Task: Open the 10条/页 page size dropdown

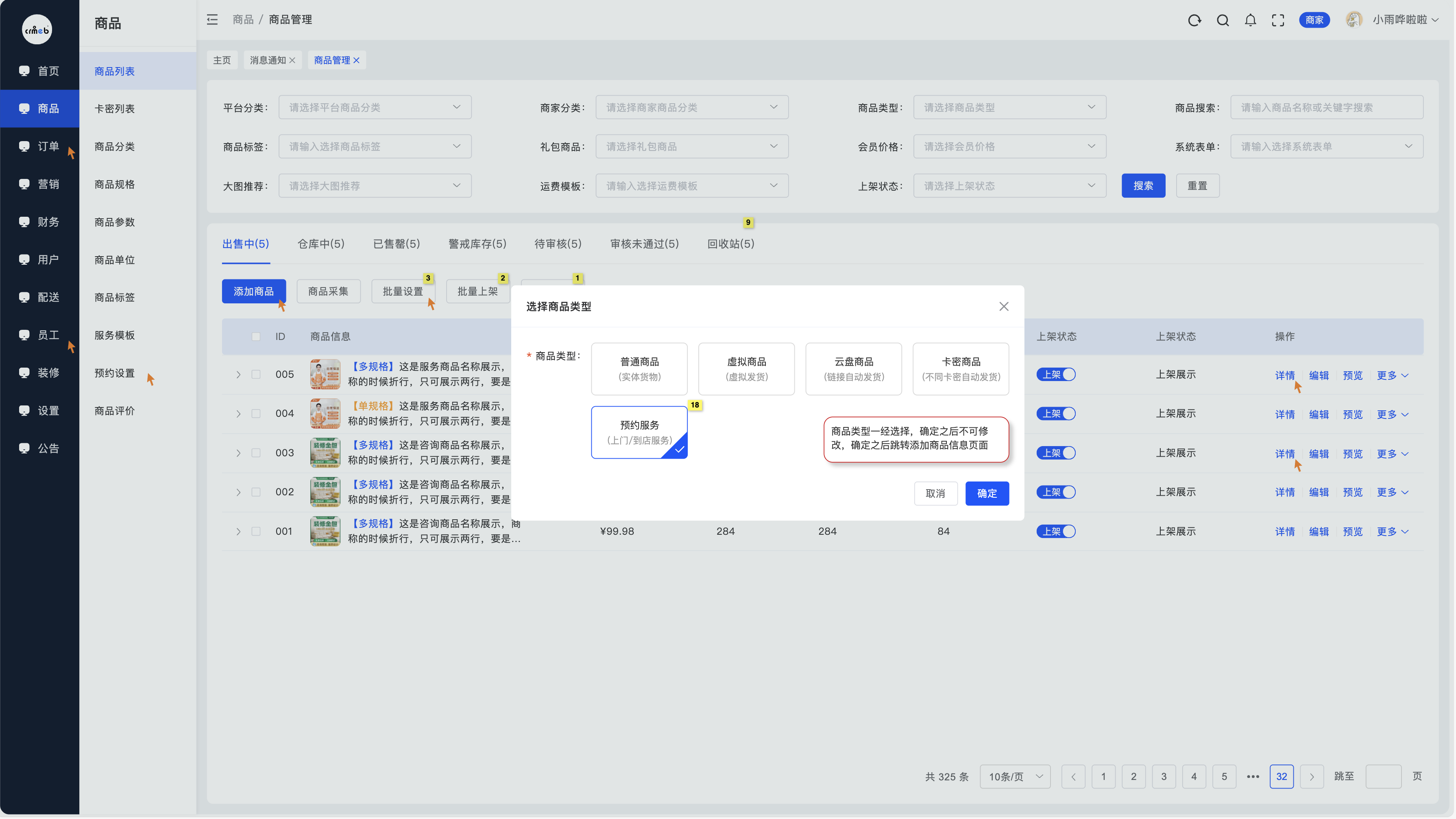Action: 1015,777
